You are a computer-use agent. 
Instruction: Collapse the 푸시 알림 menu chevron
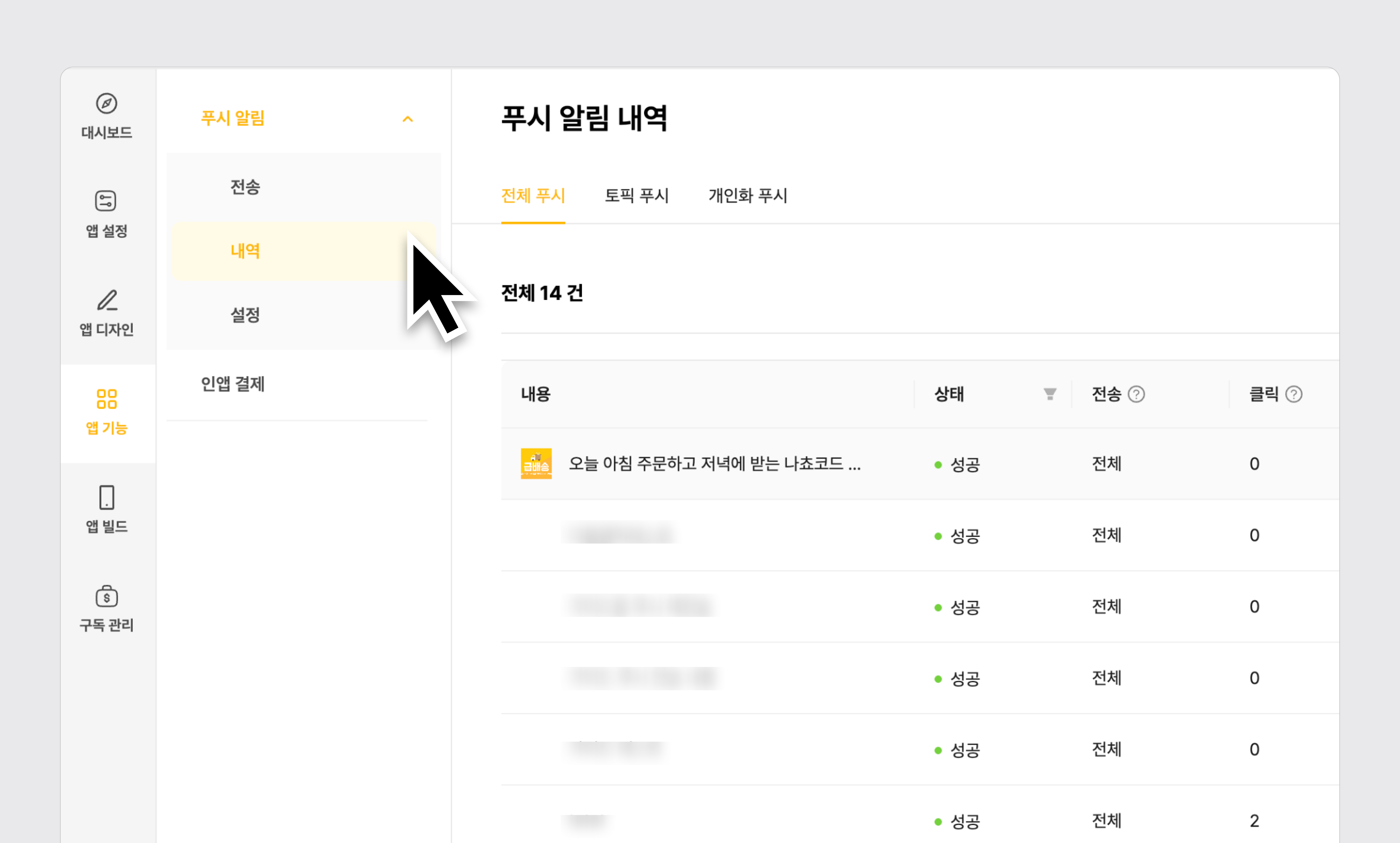click(x=408, y=119)
